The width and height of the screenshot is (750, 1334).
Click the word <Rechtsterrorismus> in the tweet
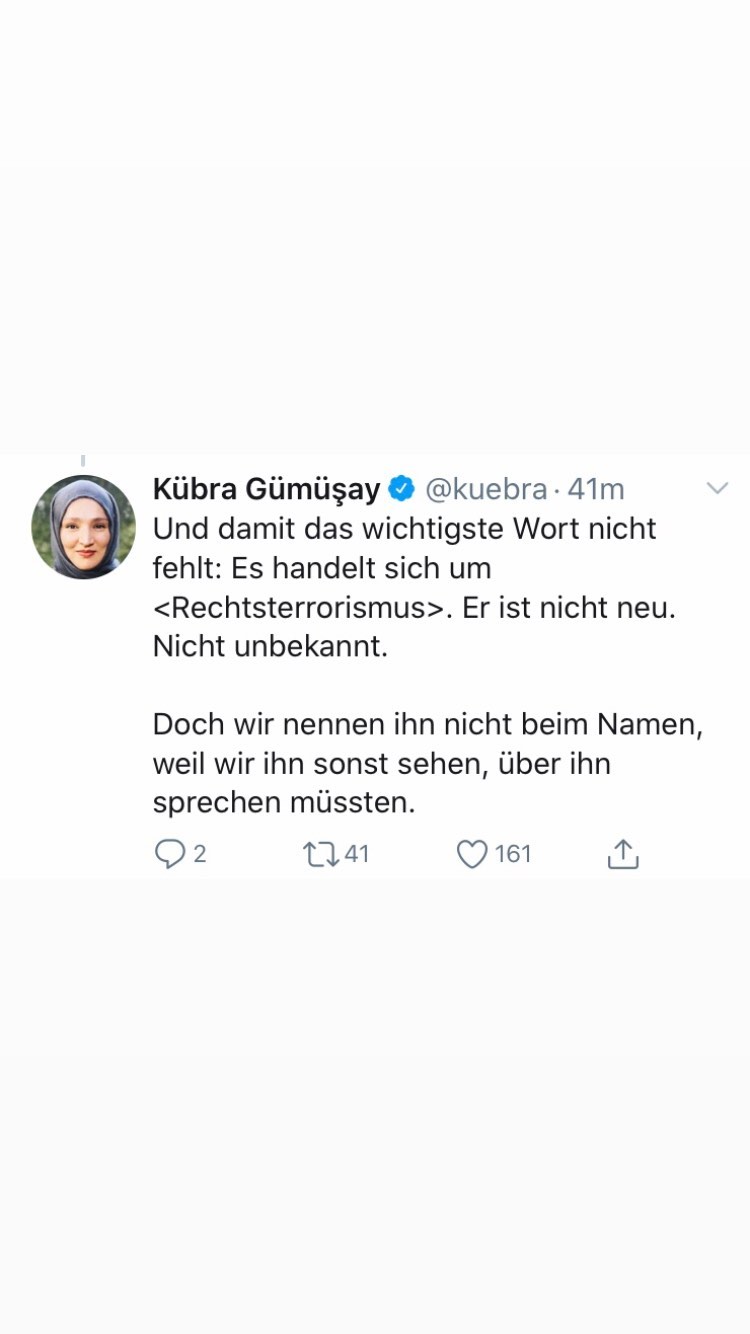[x=299, y=607]
